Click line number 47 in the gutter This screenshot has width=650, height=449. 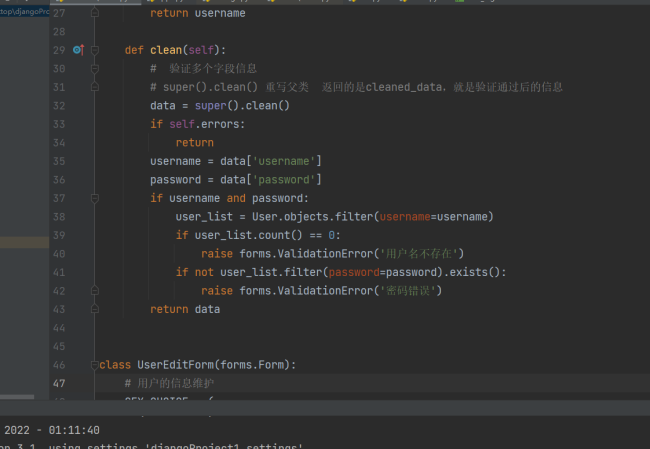(59, 383)
